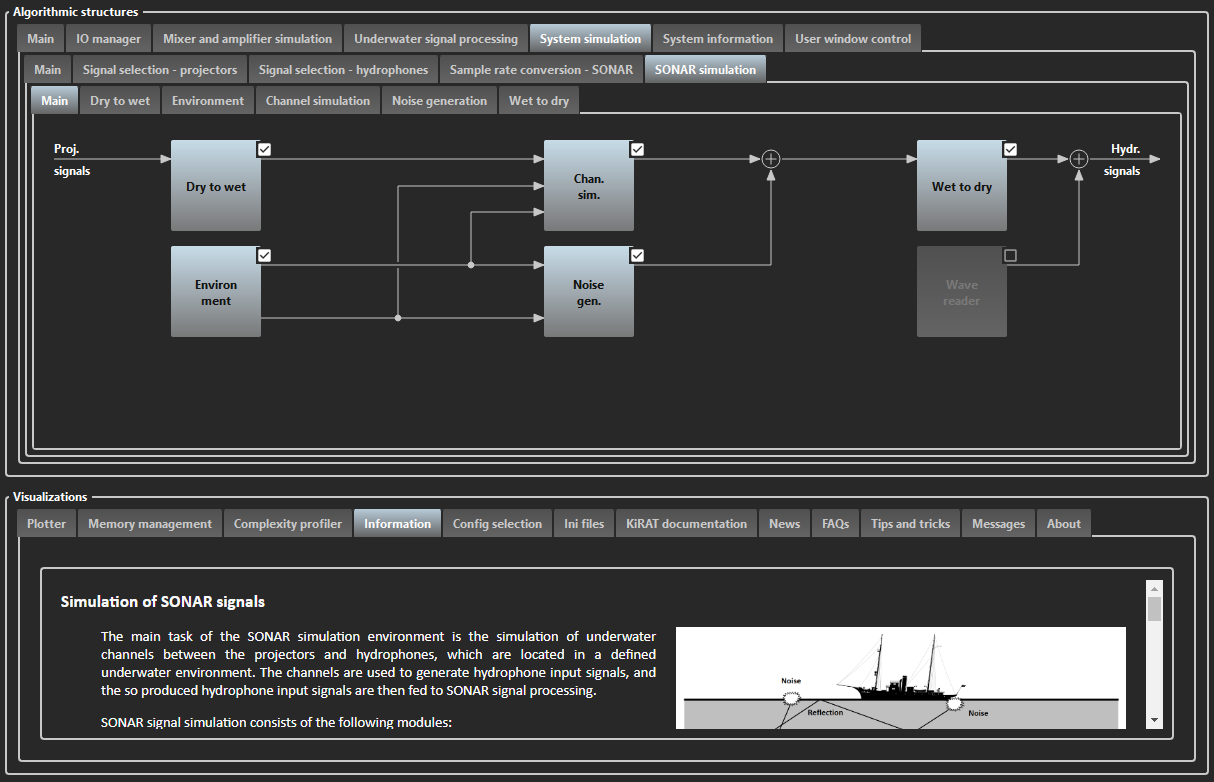Toggle the Dry to wet block checkbox
This screenshot has height=782, width=1214.
[x=264, y=149]
